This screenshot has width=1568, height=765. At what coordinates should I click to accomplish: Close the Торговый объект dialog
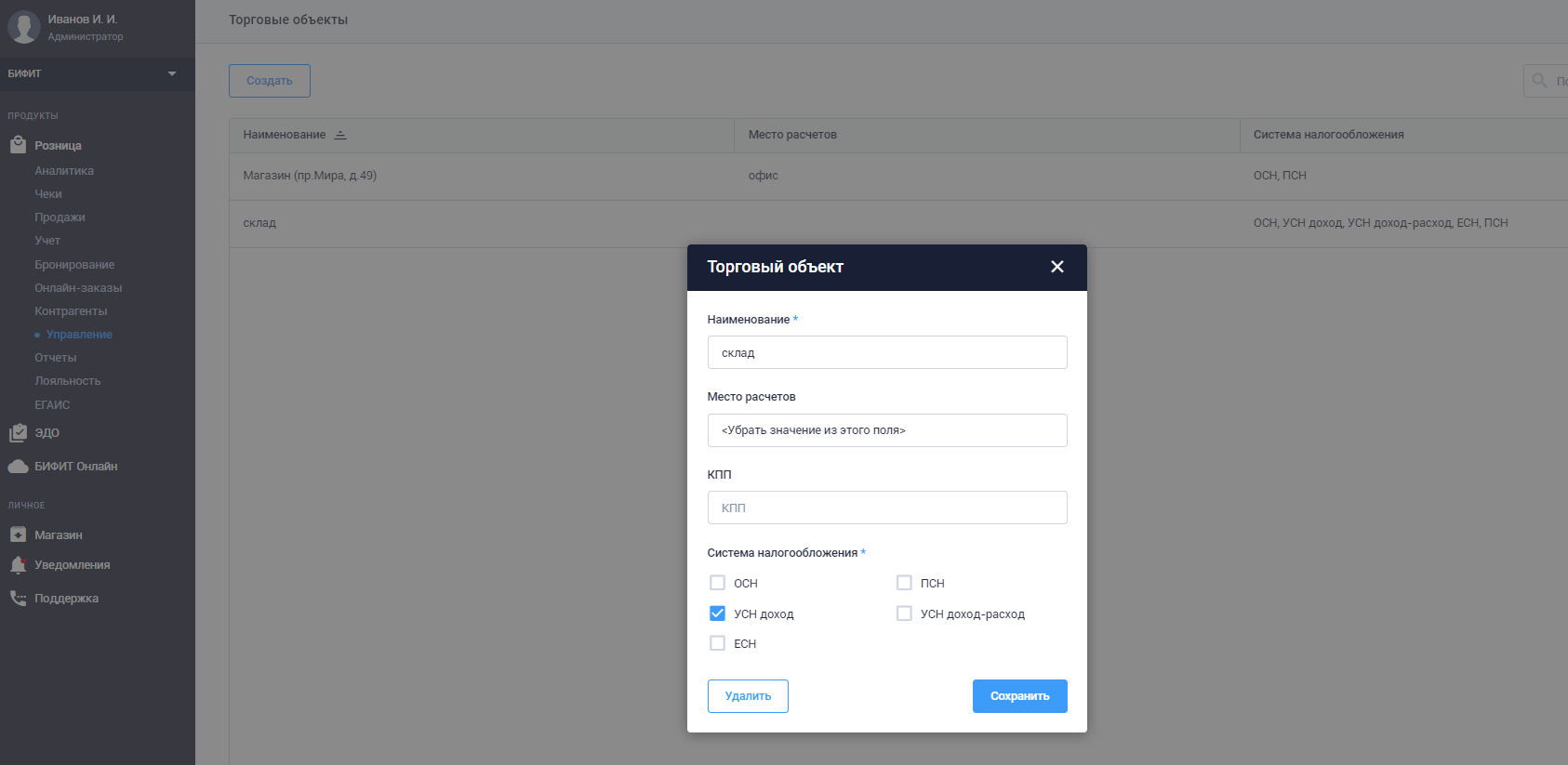pos(1056,267)
